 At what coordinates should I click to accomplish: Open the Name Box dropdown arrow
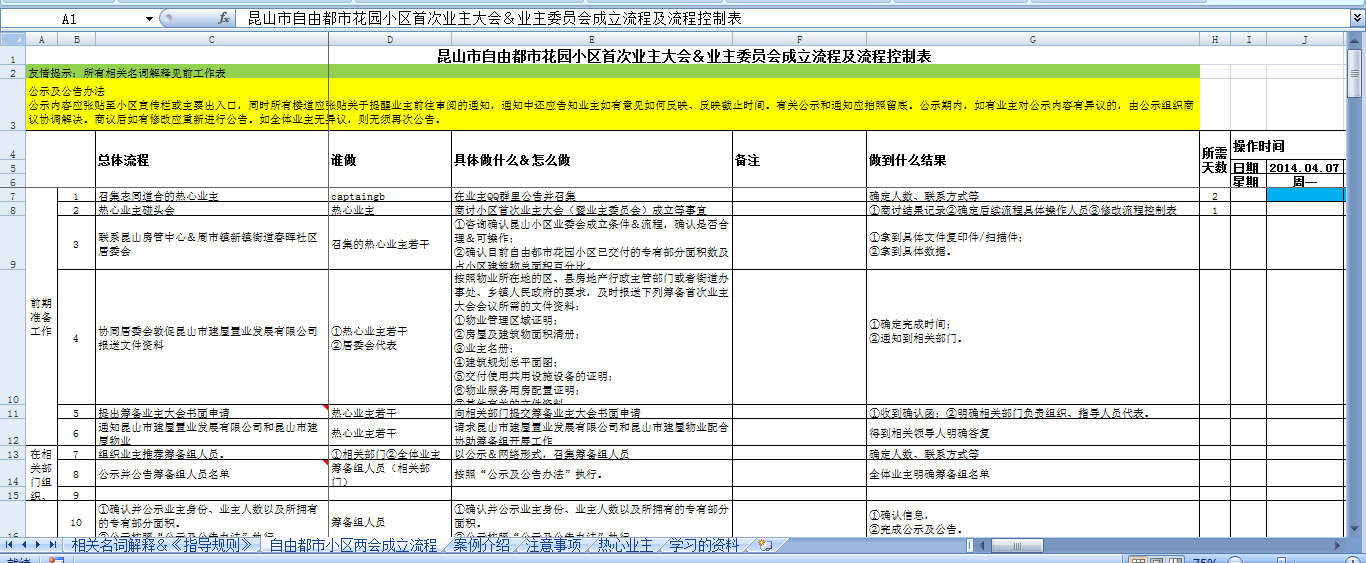tap(150, 19)
